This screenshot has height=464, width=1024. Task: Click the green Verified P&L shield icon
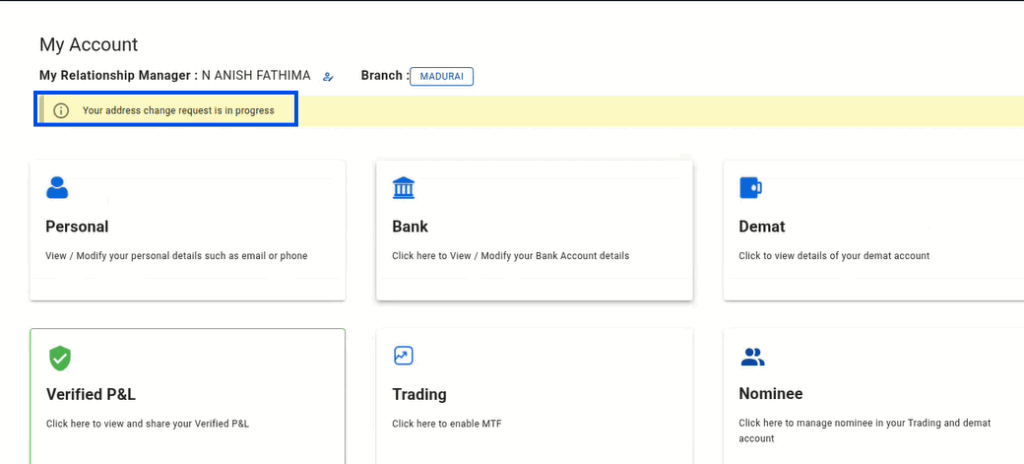coord(60,357)
